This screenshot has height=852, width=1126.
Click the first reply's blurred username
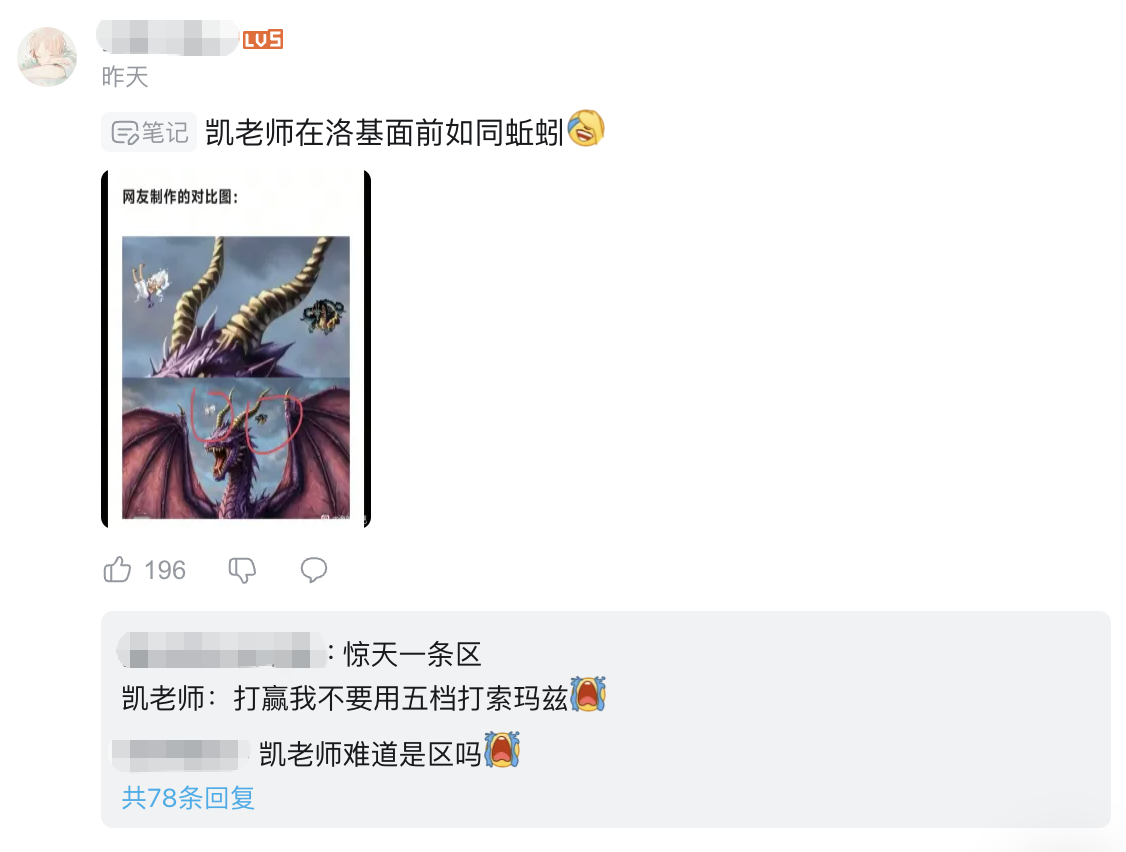221,650
